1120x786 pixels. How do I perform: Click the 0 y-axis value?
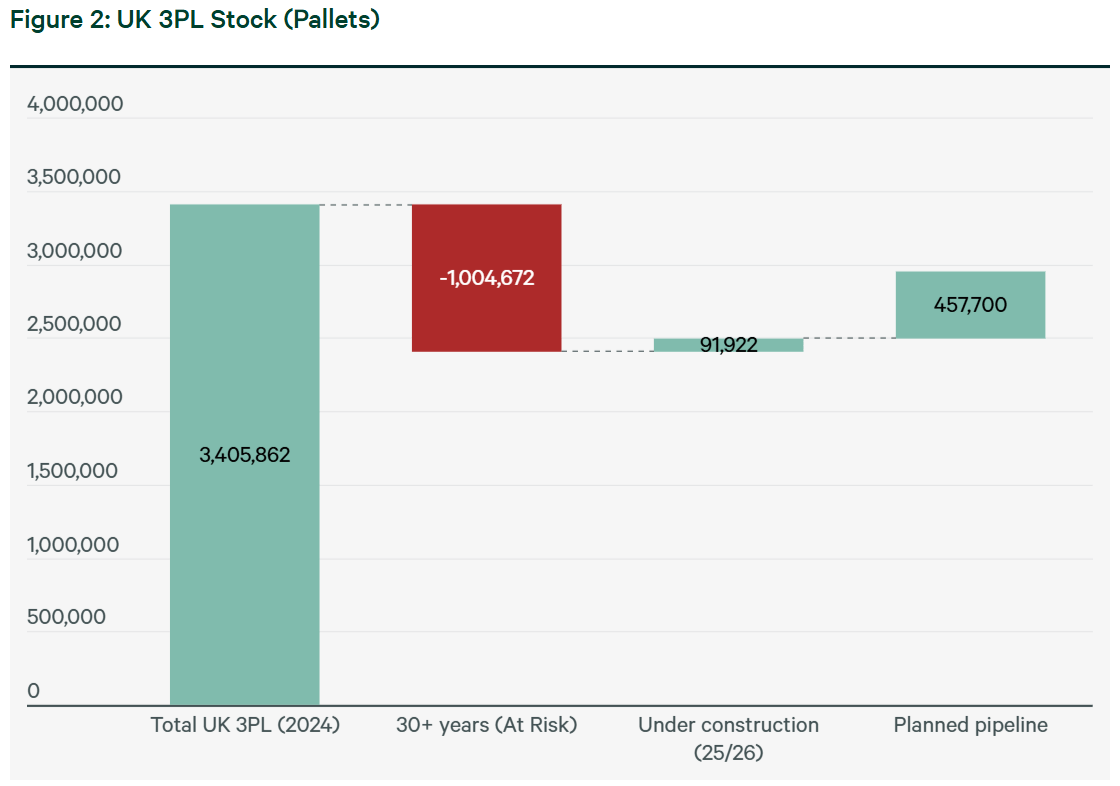(x=34, y=691)
